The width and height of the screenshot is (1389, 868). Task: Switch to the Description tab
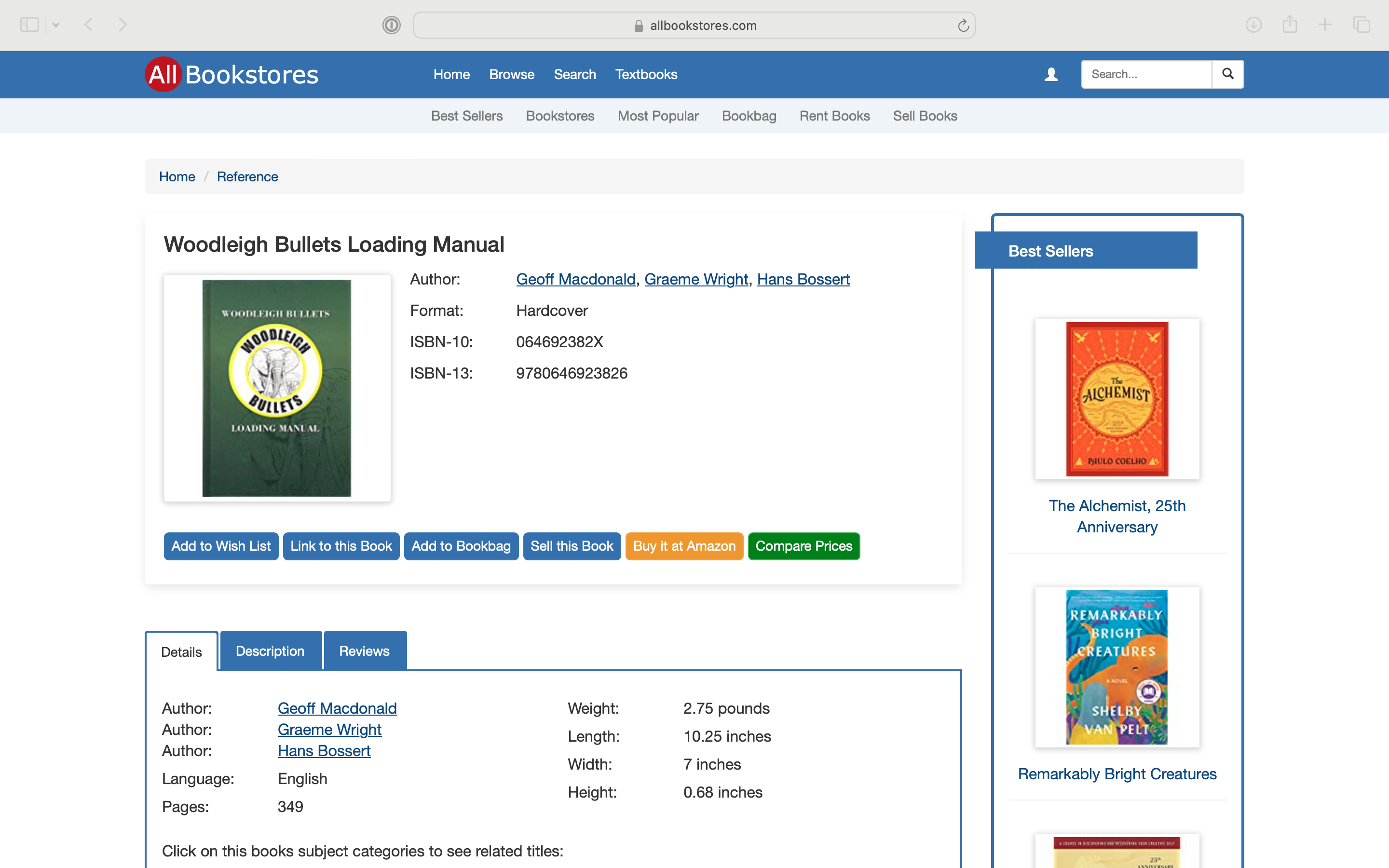click(x=271, y=651)
